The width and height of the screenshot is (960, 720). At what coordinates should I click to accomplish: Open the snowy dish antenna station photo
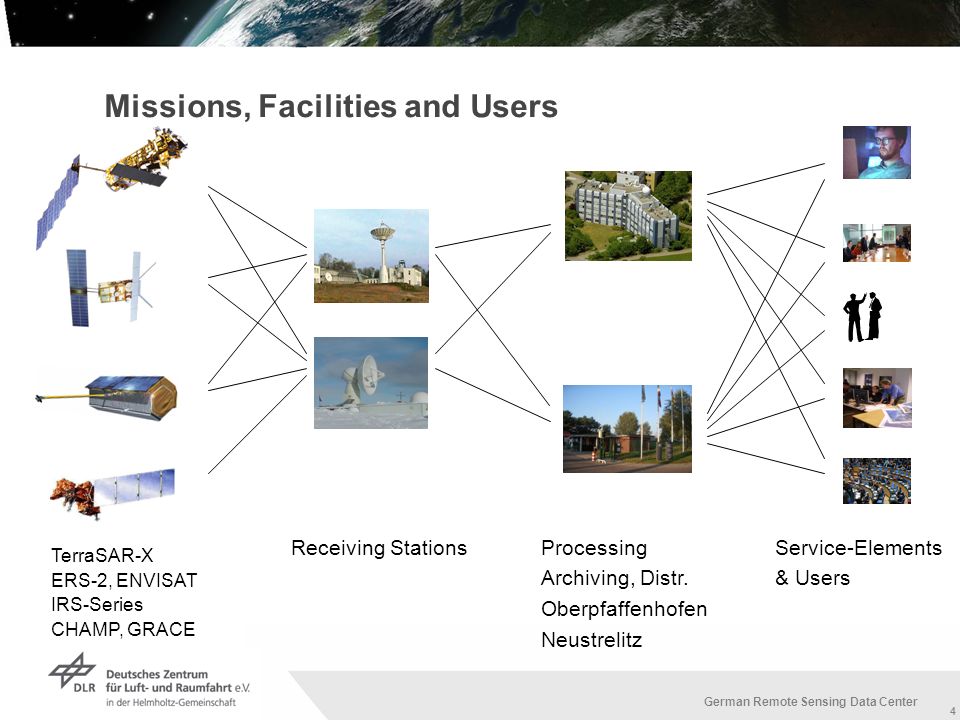(x=371, y=383)
